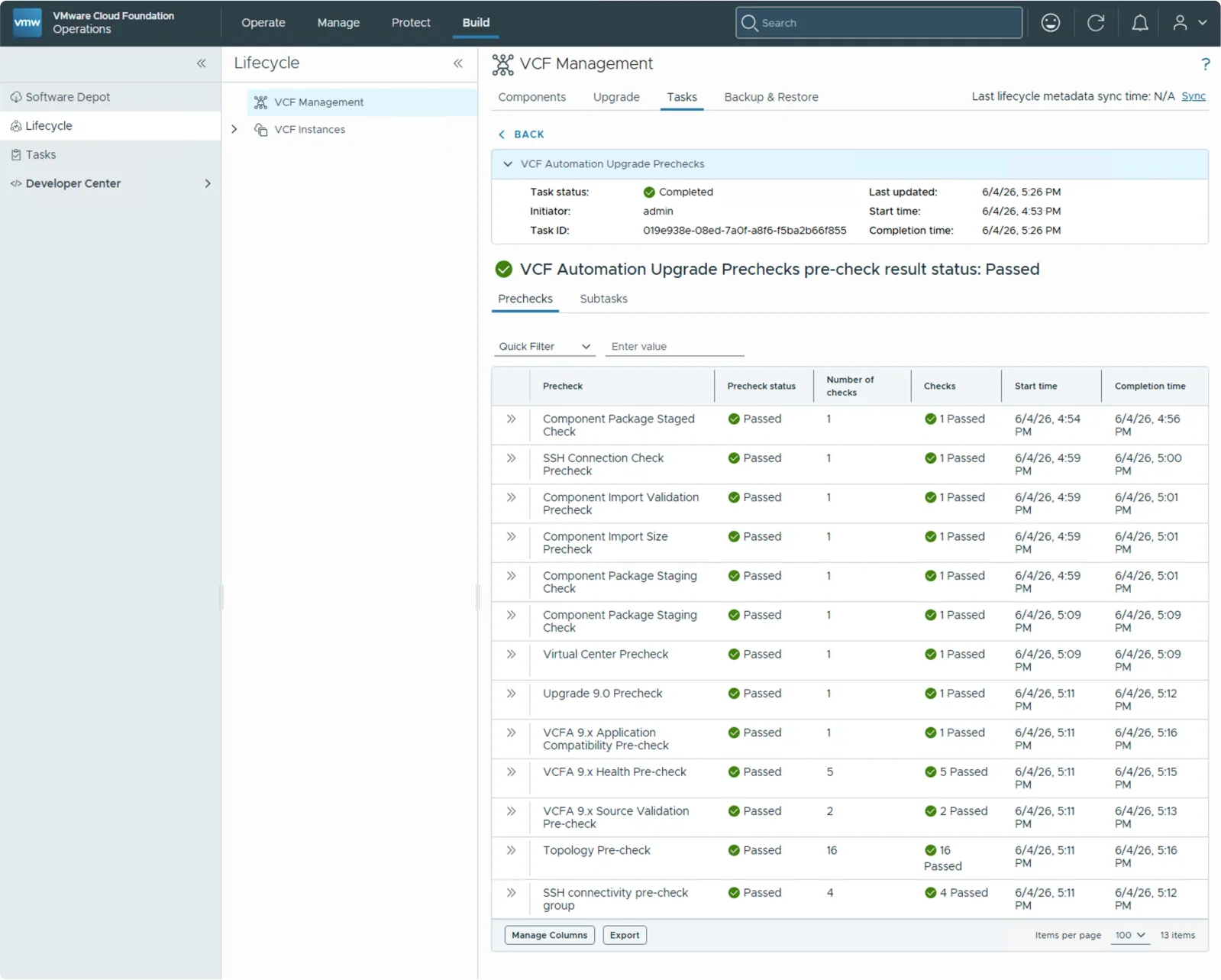
Task: Select VCF Management in Lifecycle tree
Action: 362,102
